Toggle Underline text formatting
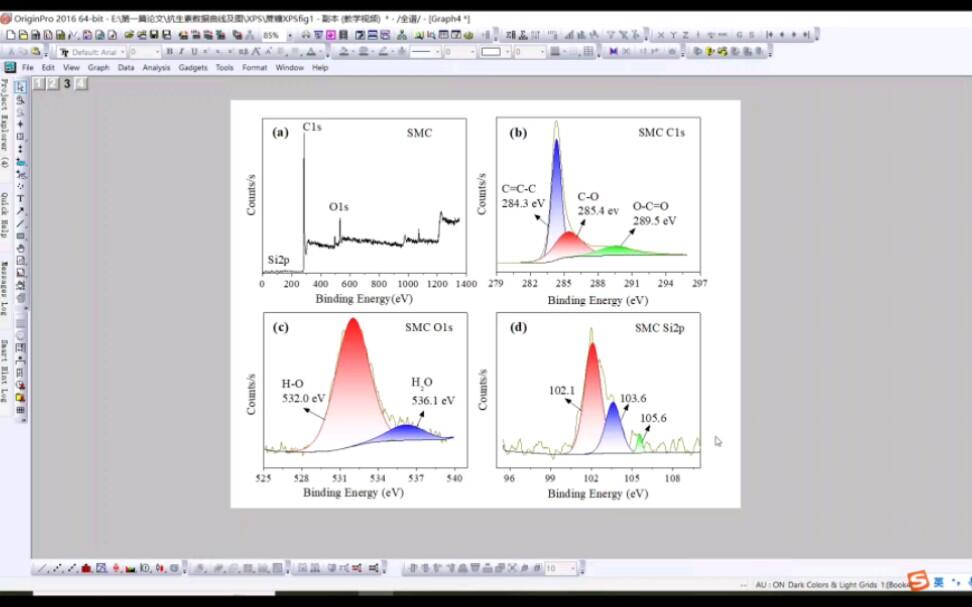This screenshot has height=607, width=972. coord(194,52)
